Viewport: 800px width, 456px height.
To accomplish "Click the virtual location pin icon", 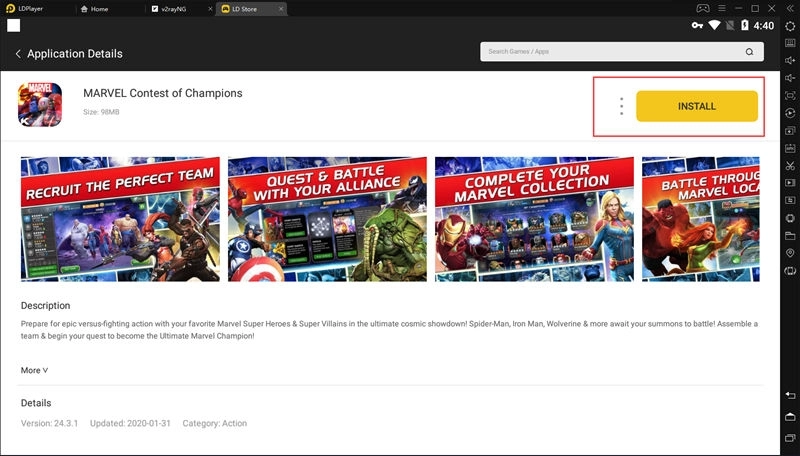I will tap(790, 253).
